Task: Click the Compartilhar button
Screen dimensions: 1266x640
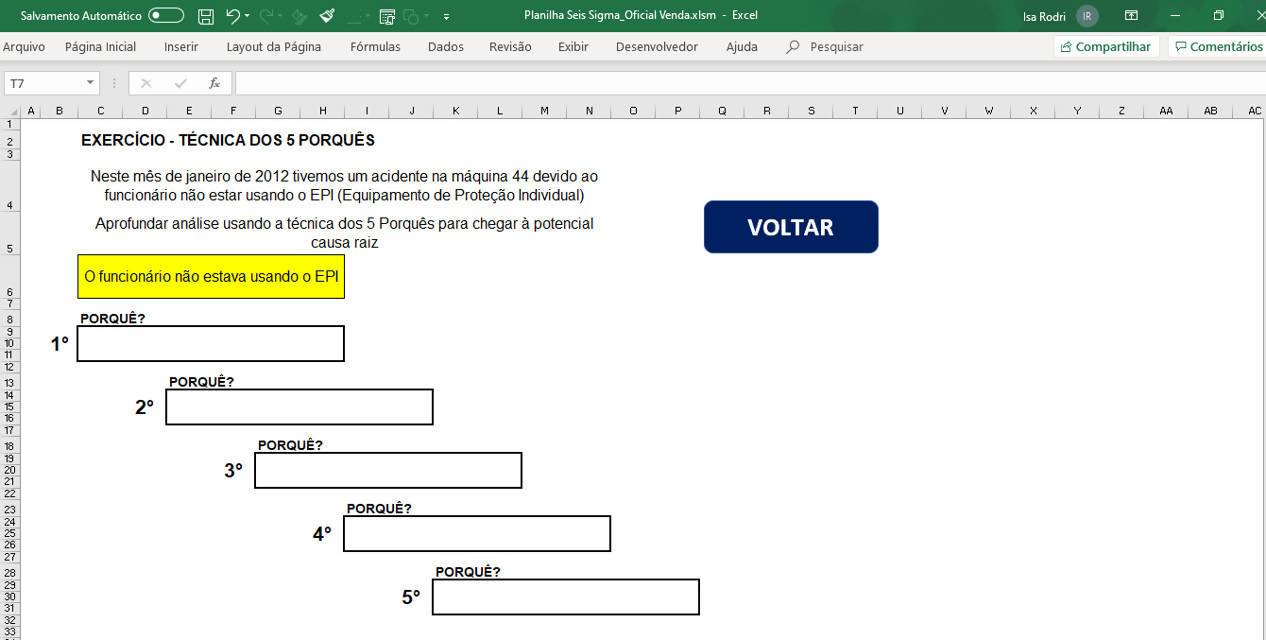Action: point(1105,47)
